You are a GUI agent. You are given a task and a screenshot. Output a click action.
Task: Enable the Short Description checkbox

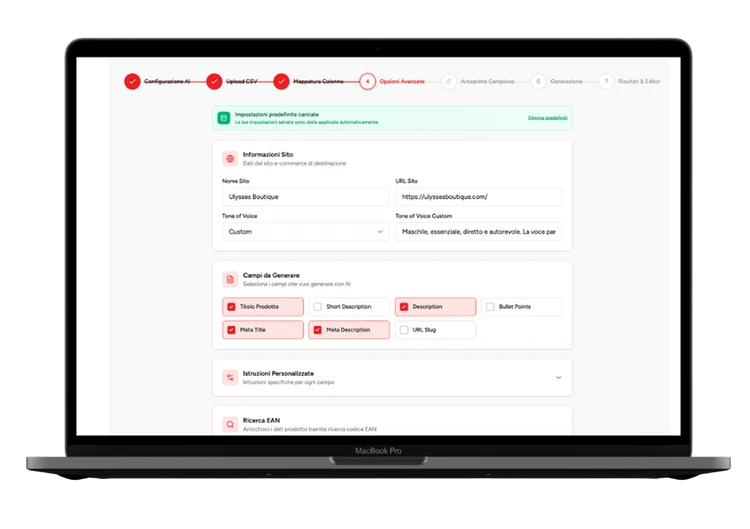[x=318, y=307]
